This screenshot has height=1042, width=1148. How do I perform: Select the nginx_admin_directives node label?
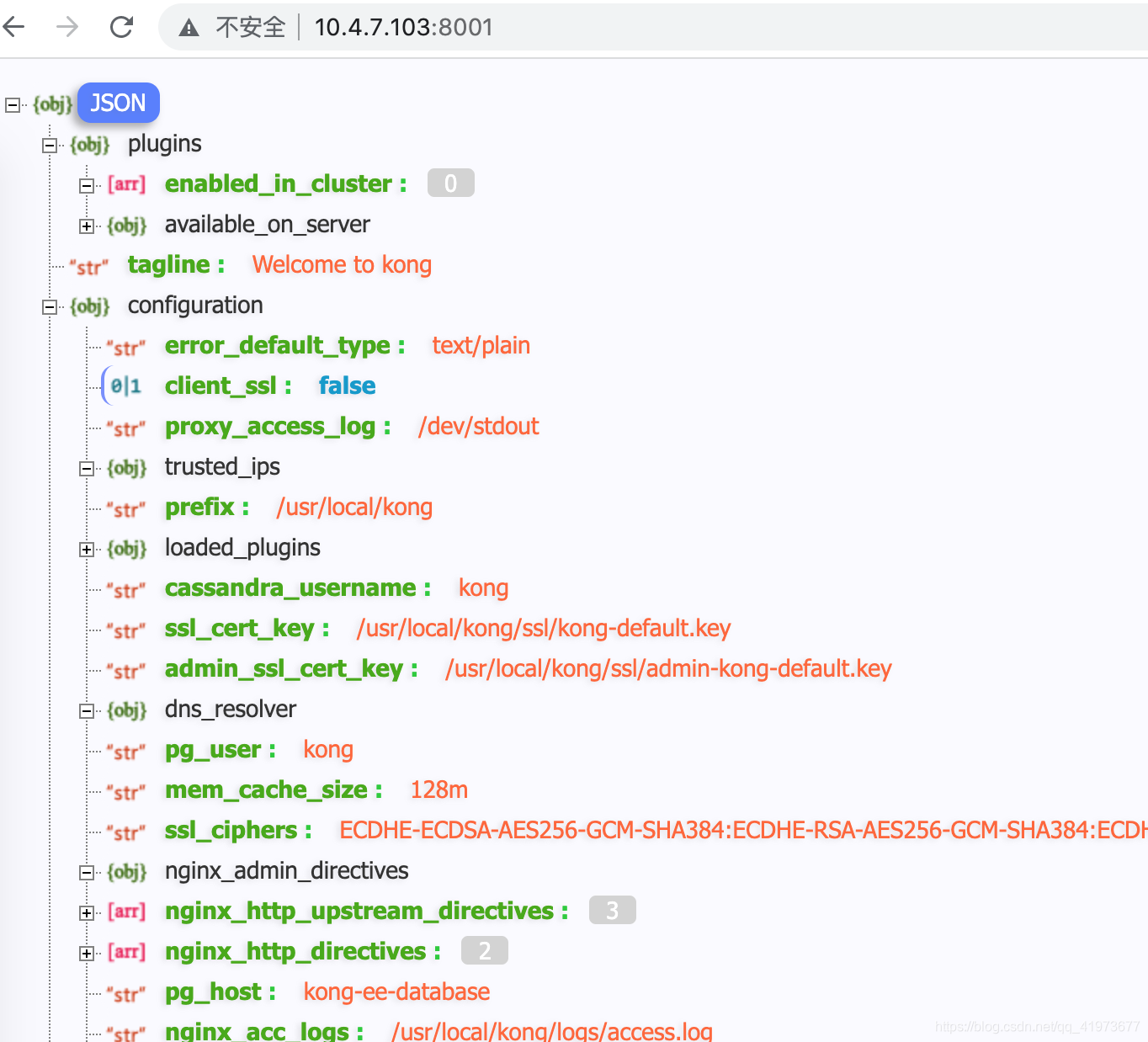click(287, 871)
